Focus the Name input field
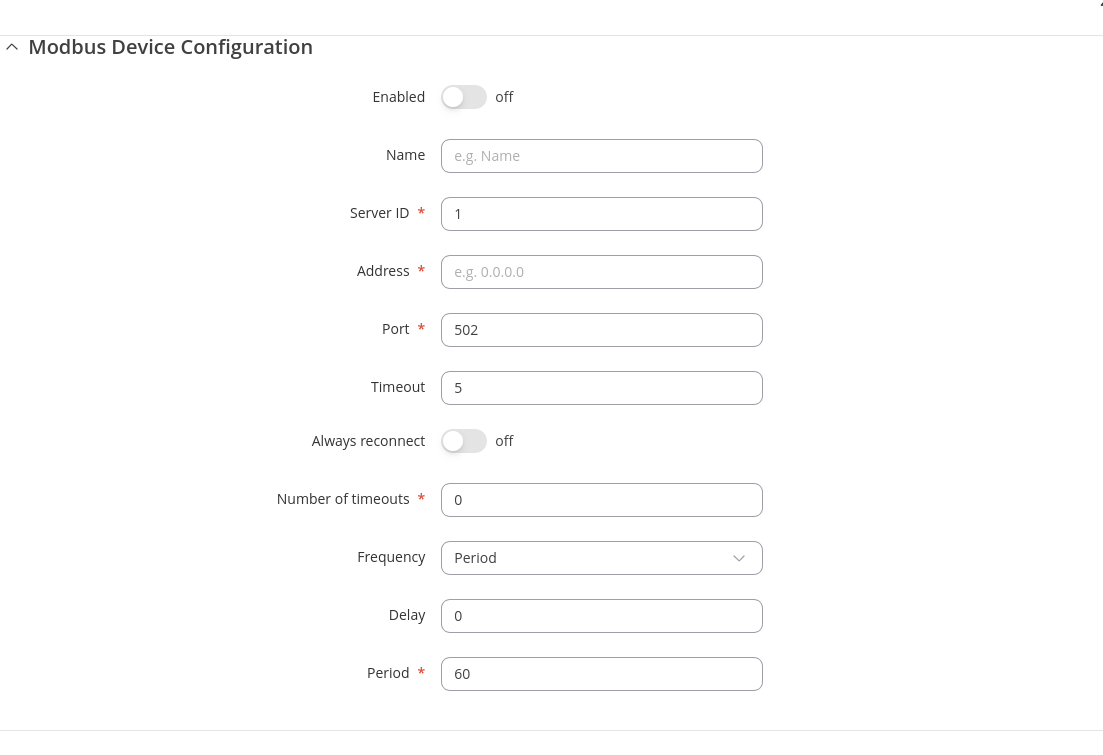Image resolution: width=1103 pixels, height=755 pixels. (x=601, y=156)
